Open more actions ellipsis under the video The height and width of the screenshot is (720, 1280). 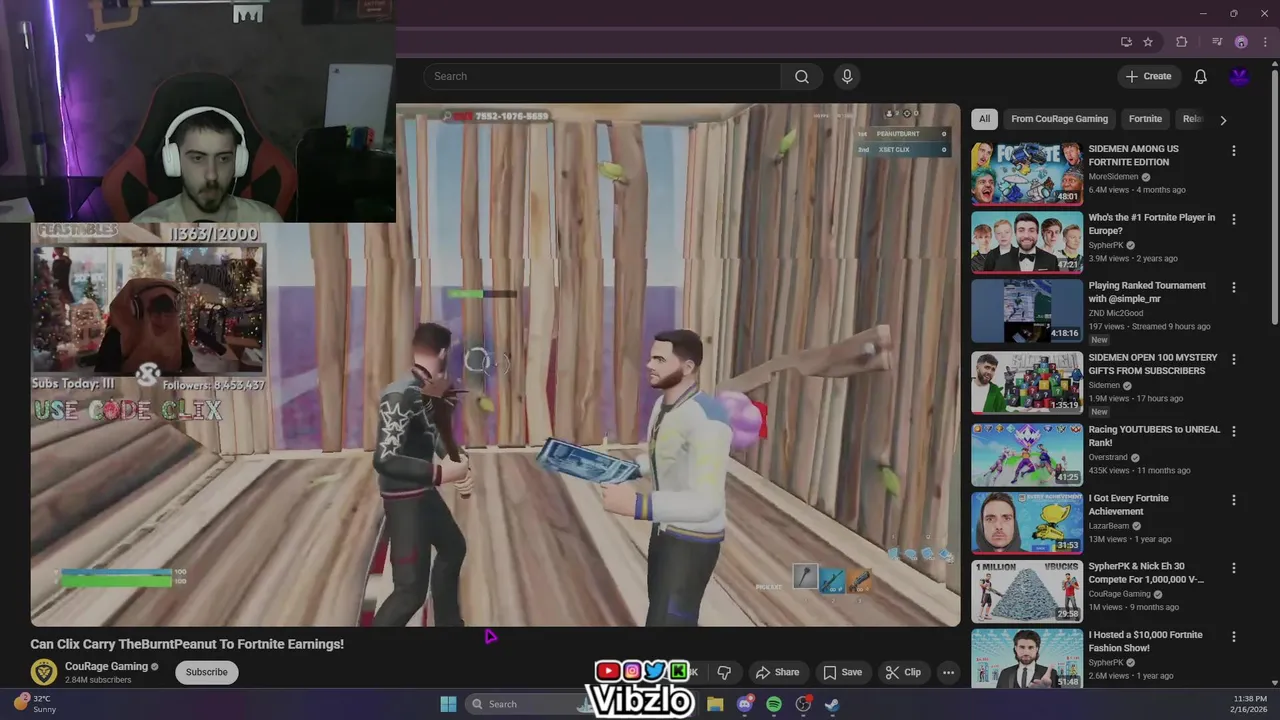[x=948, y=672]
